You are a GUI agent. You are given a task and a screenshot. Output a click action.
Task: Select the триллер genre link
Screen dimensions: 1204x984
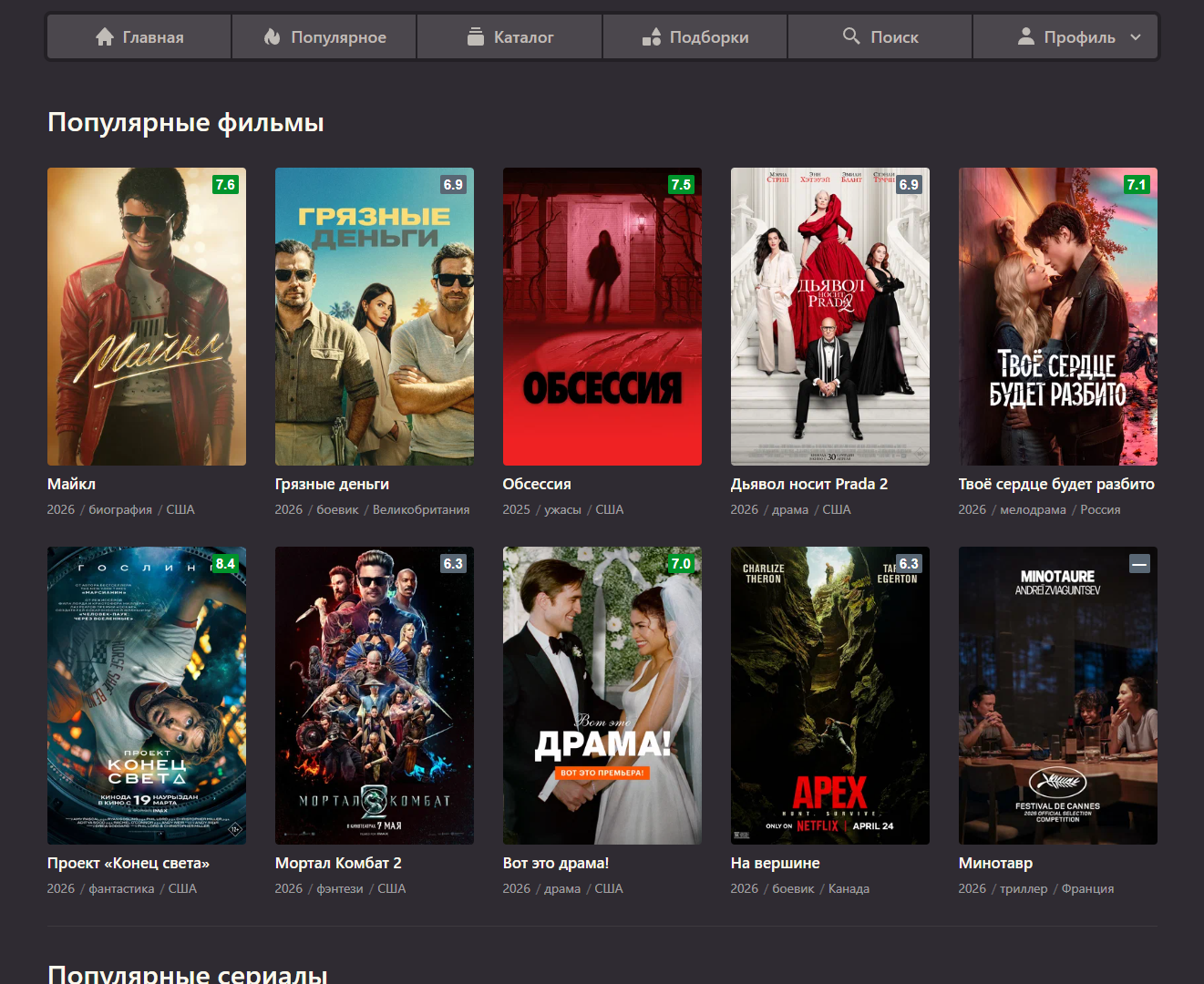[x=1024, y=888]
